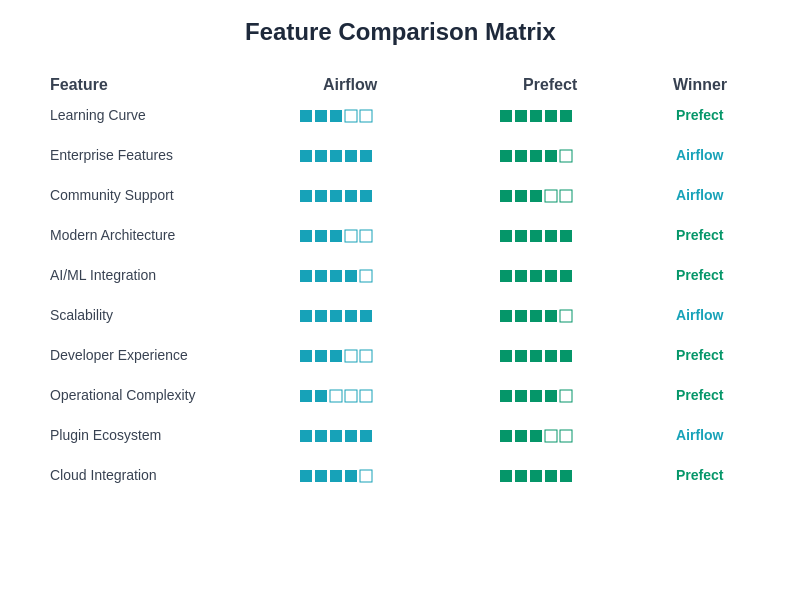
Task: Click the Prefect rating squares for Enterprise Features
Action: click(x=536, y=156)
